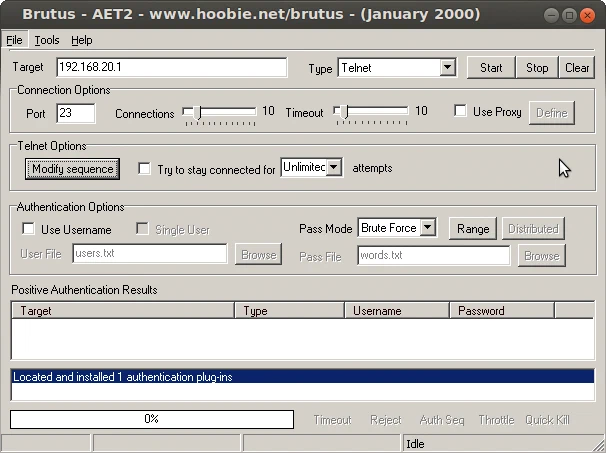606x453 pixels.
Task: Close the Brutus window
Action: [587, 15]
